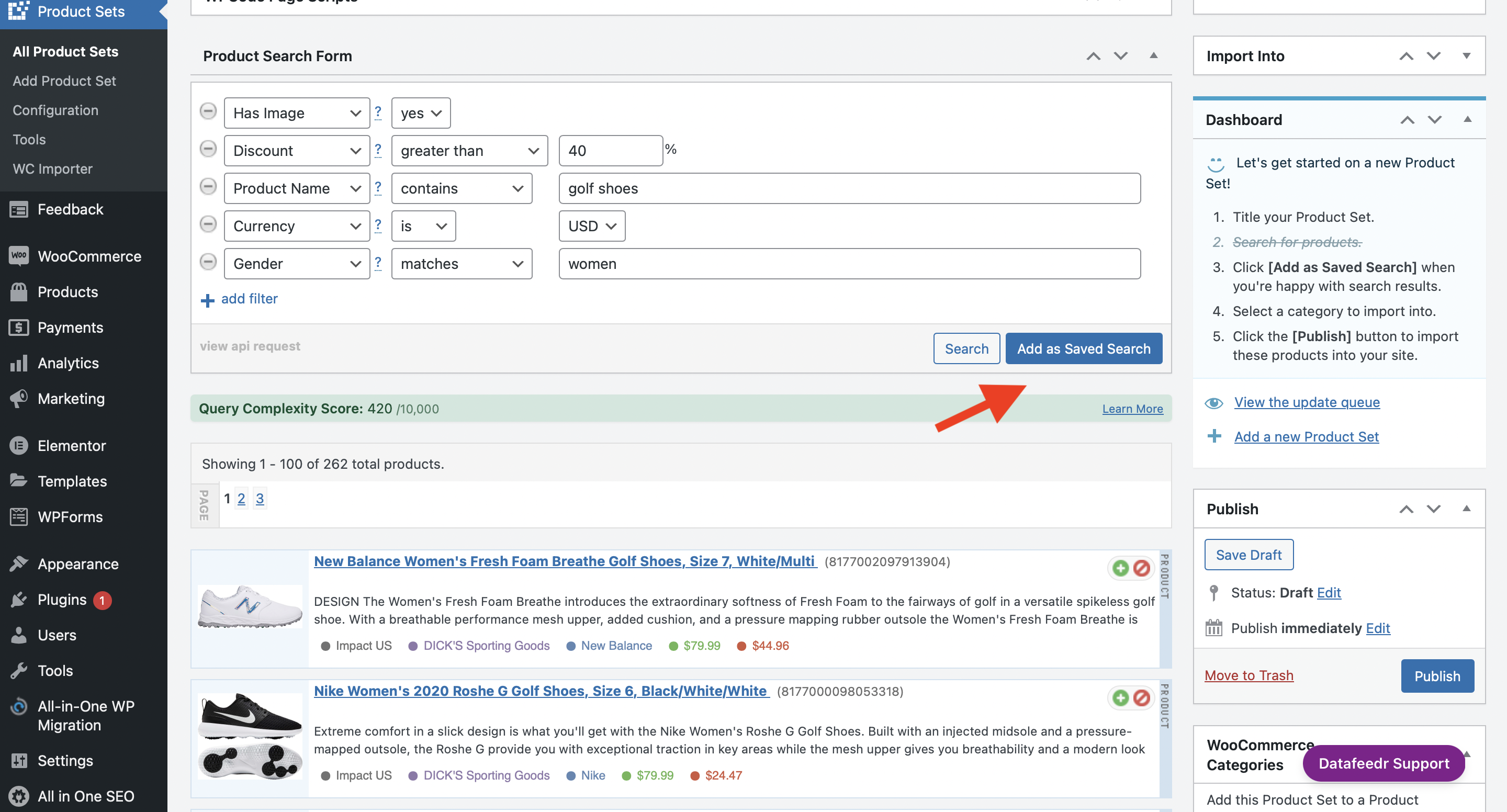The image size is (1507, 812).
Task: Open the matches operator dropdown
Action: pyautogui.click(x=462, y=264)
